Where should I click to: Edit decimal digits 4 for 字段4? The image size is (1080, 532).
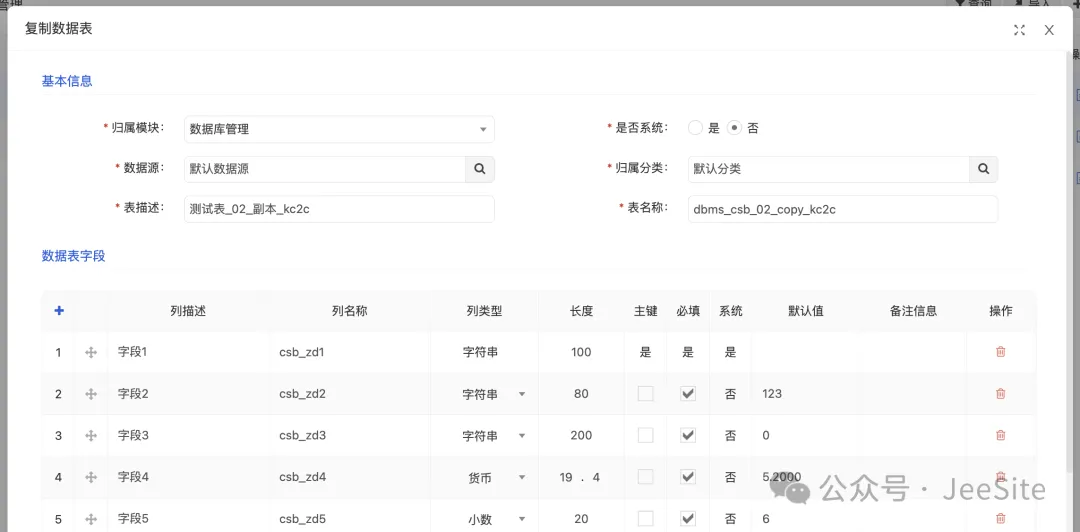click(596, 477)
